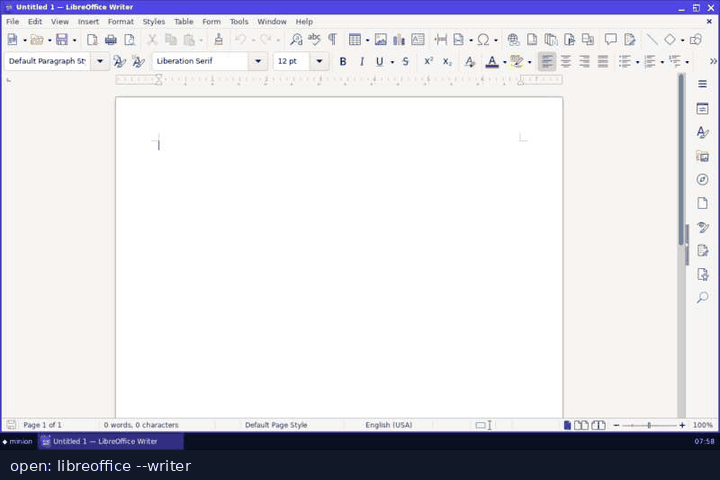
Task: Expand the 12 pt font size dropdown
Action: pyautogui.click(x=319, y=61)
